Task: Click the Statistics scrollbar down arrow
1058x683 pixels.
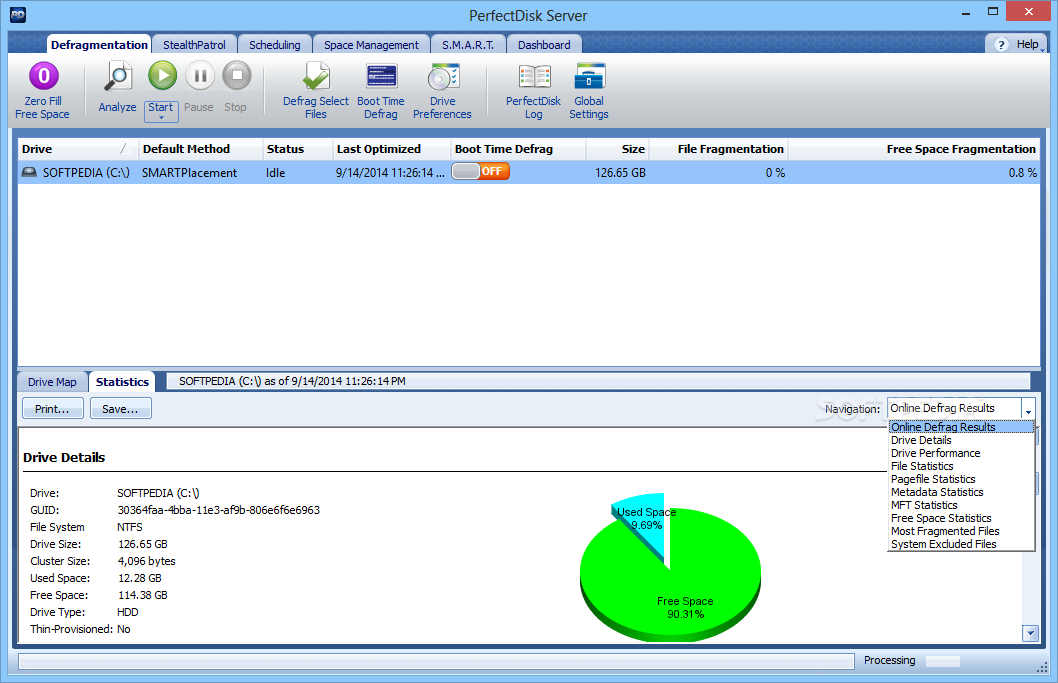Action: (1030, 633)
